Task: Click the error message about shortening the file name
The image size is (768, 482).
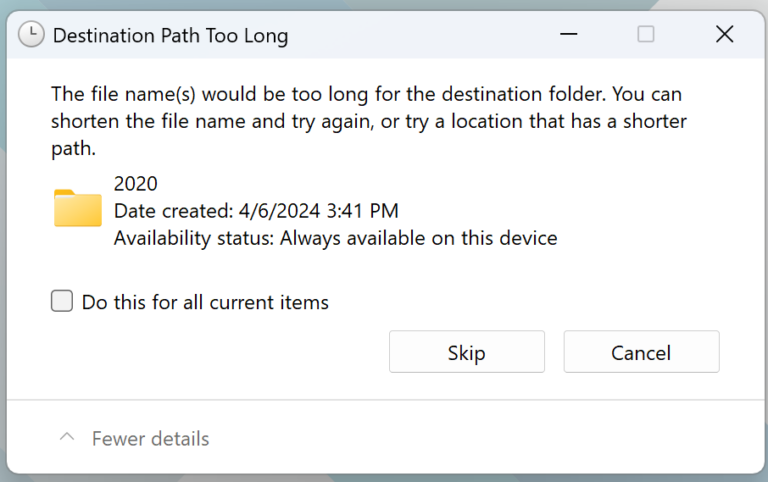Action: pyautogui.click(x=369, y=122)
